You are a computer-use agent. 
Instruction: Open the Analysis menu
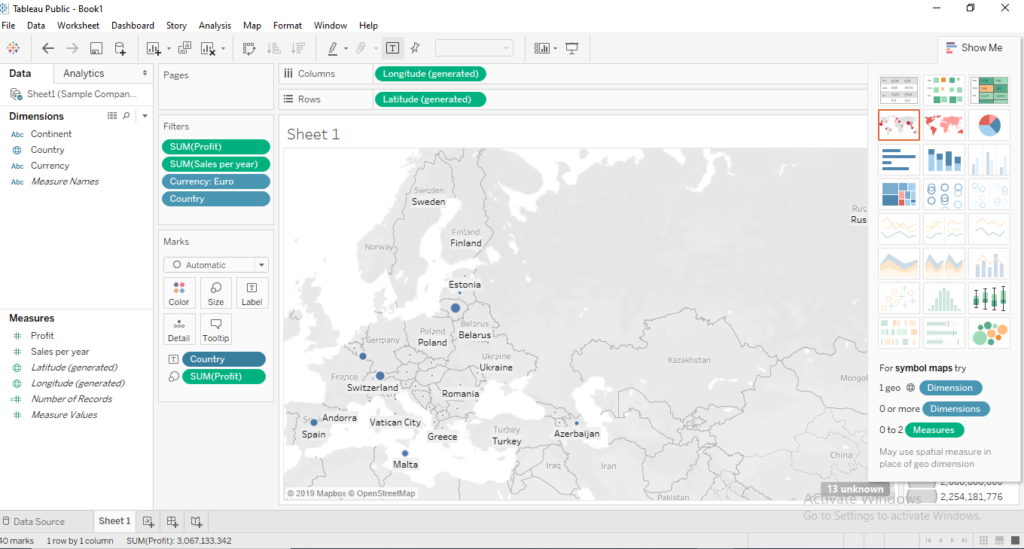tap(214, 25)
